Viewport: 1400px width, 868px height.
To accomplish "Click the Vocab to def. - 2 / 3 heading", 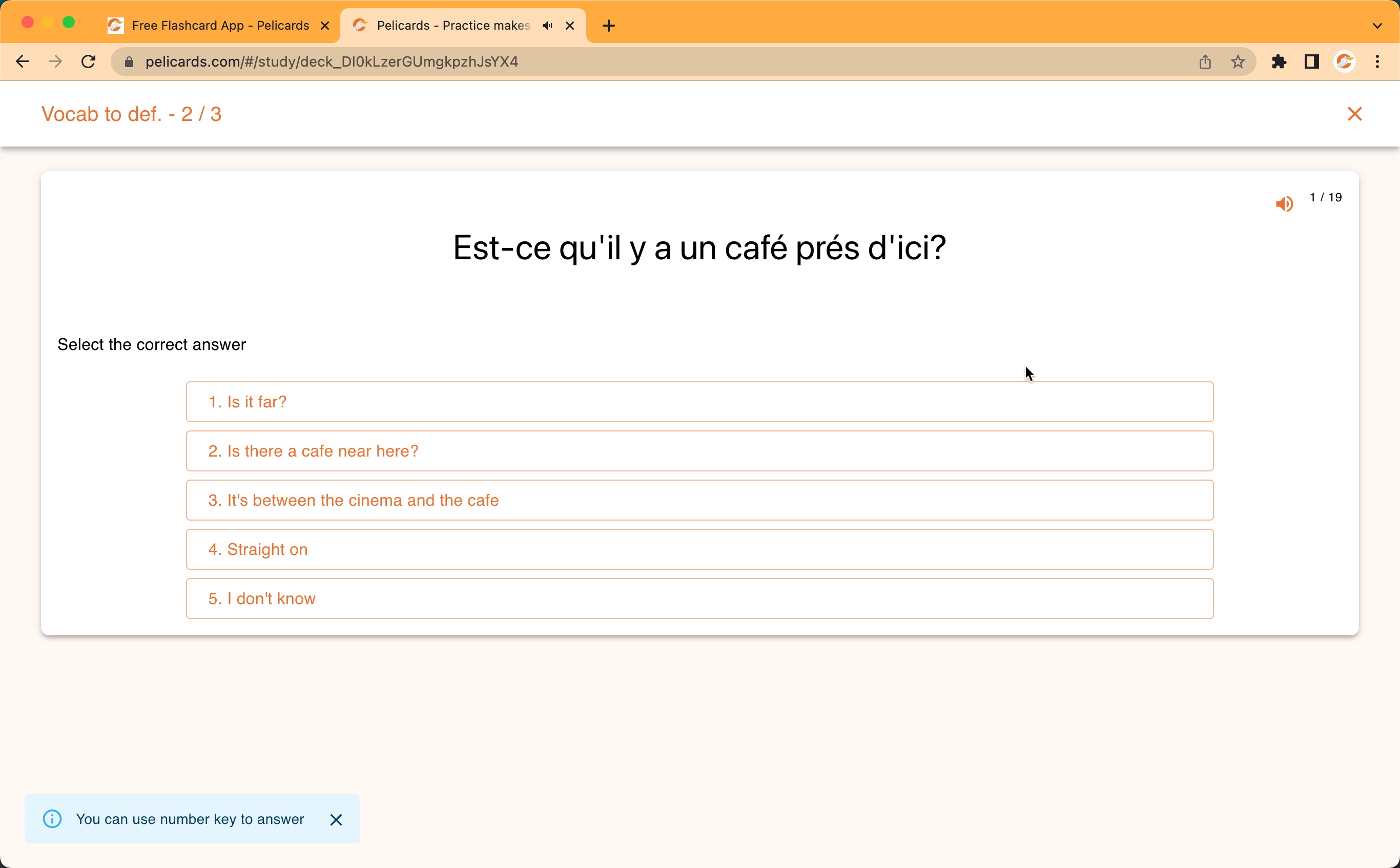I will click(132, 114).
